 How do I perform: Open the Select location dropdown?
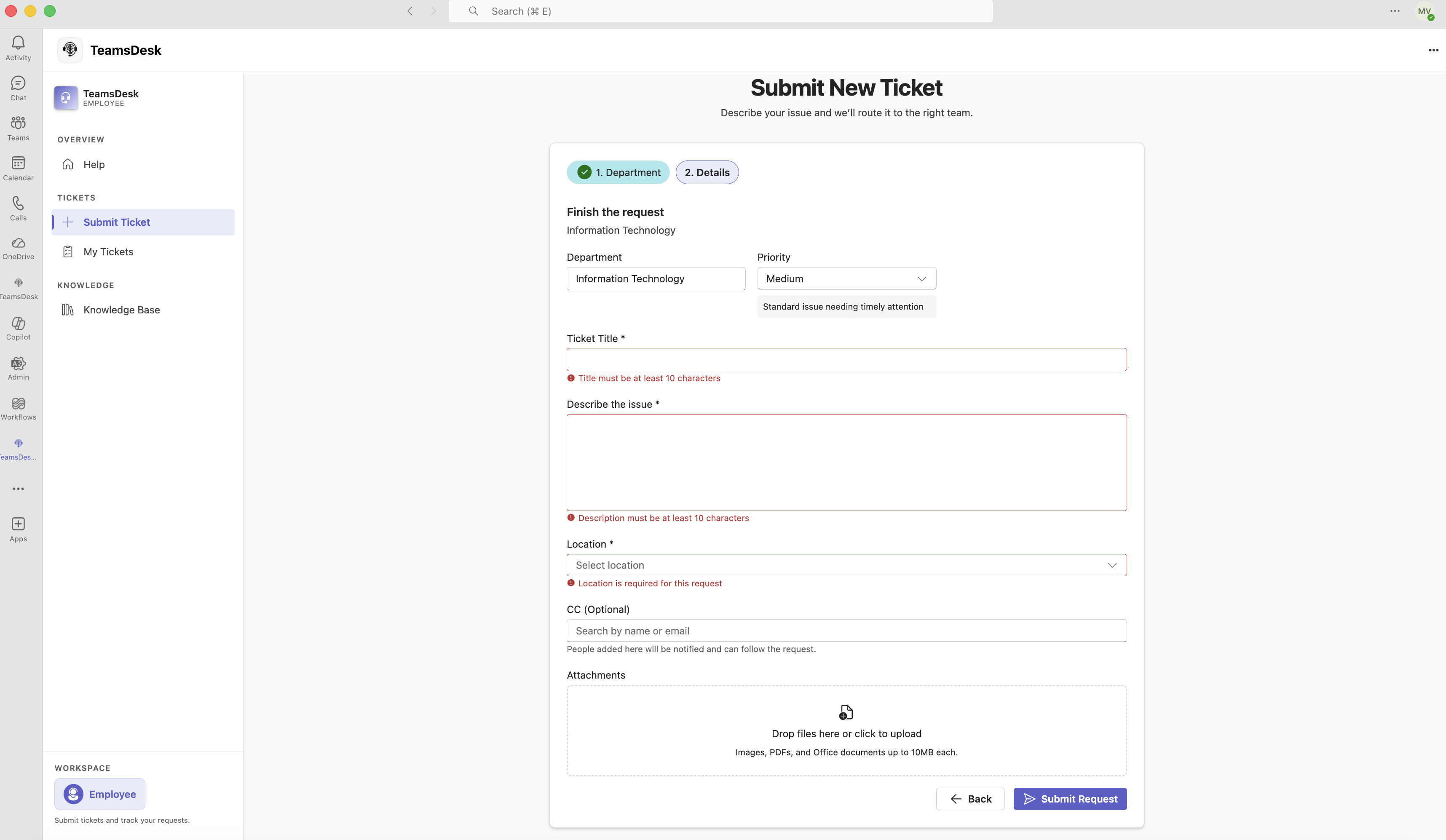pyautogui.click(x=846, y=565)
